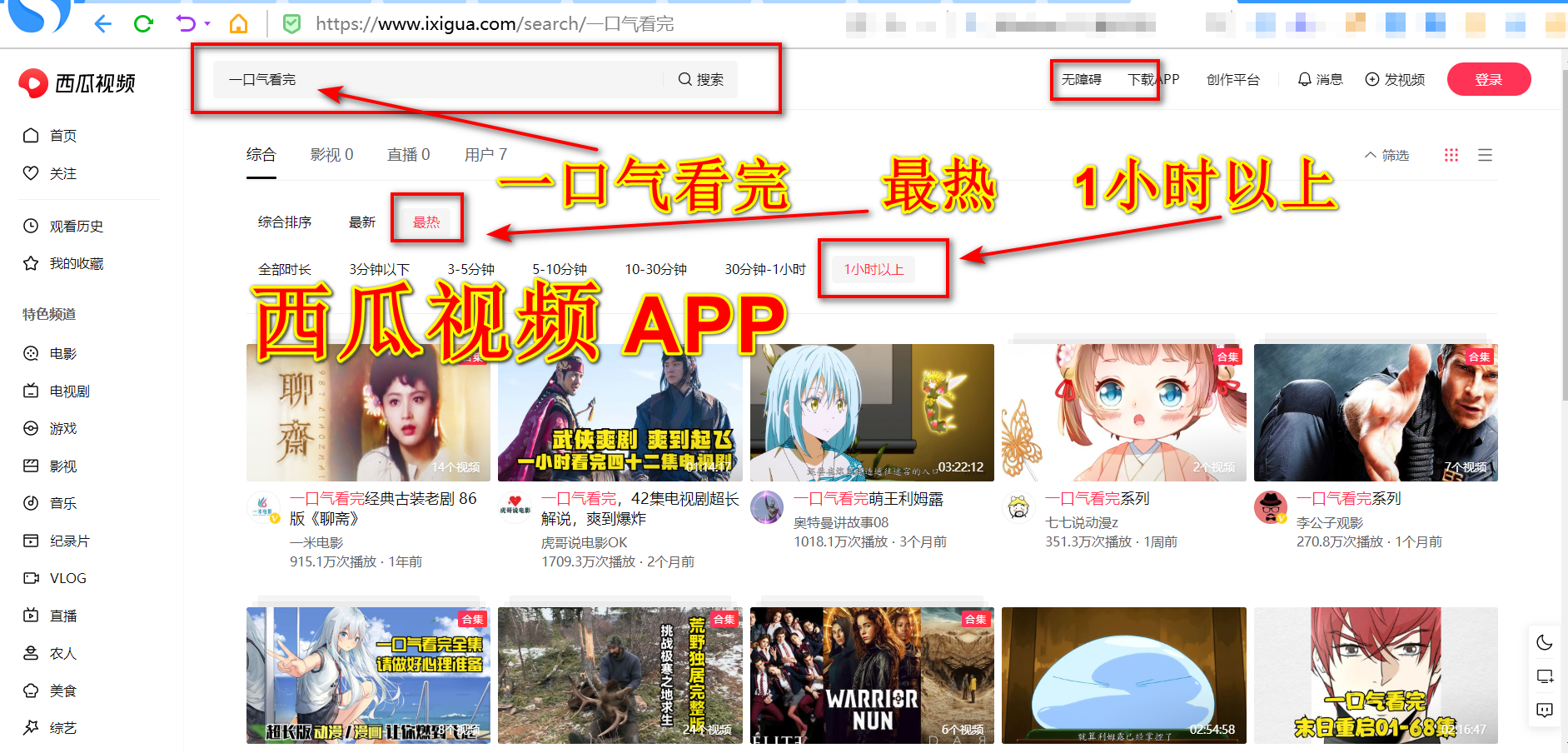Open 消息 notifications bell
The width and height of the screenshot is (1568, 753).
[1305, 79]
